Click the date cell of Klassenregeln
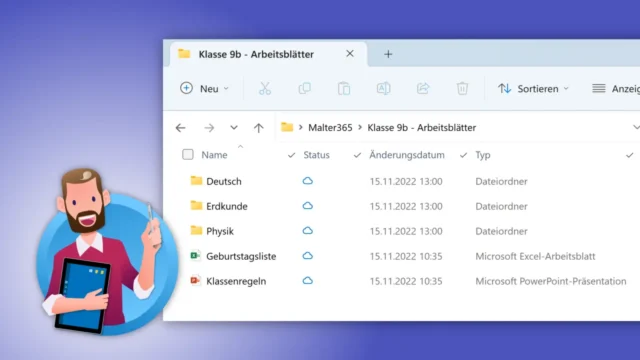The height and width of the screenshot is (360, 640). coord(406,281)
